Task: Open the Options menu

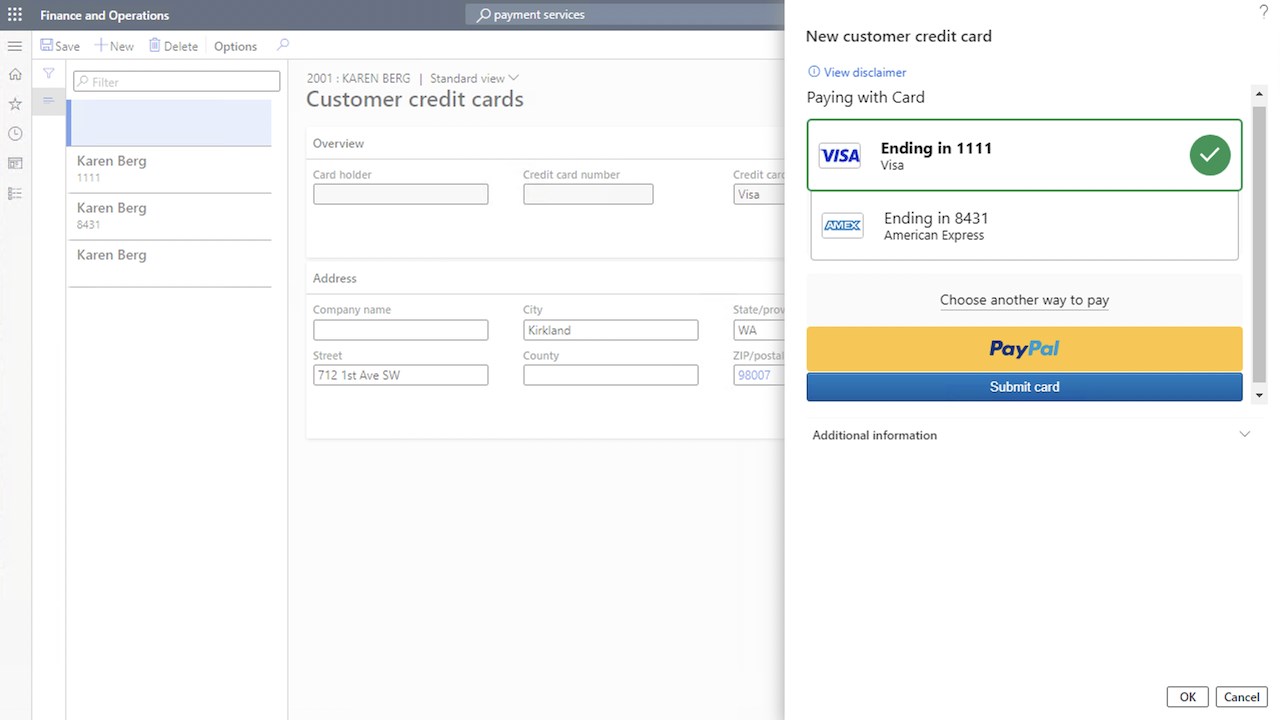Action: 235,46
